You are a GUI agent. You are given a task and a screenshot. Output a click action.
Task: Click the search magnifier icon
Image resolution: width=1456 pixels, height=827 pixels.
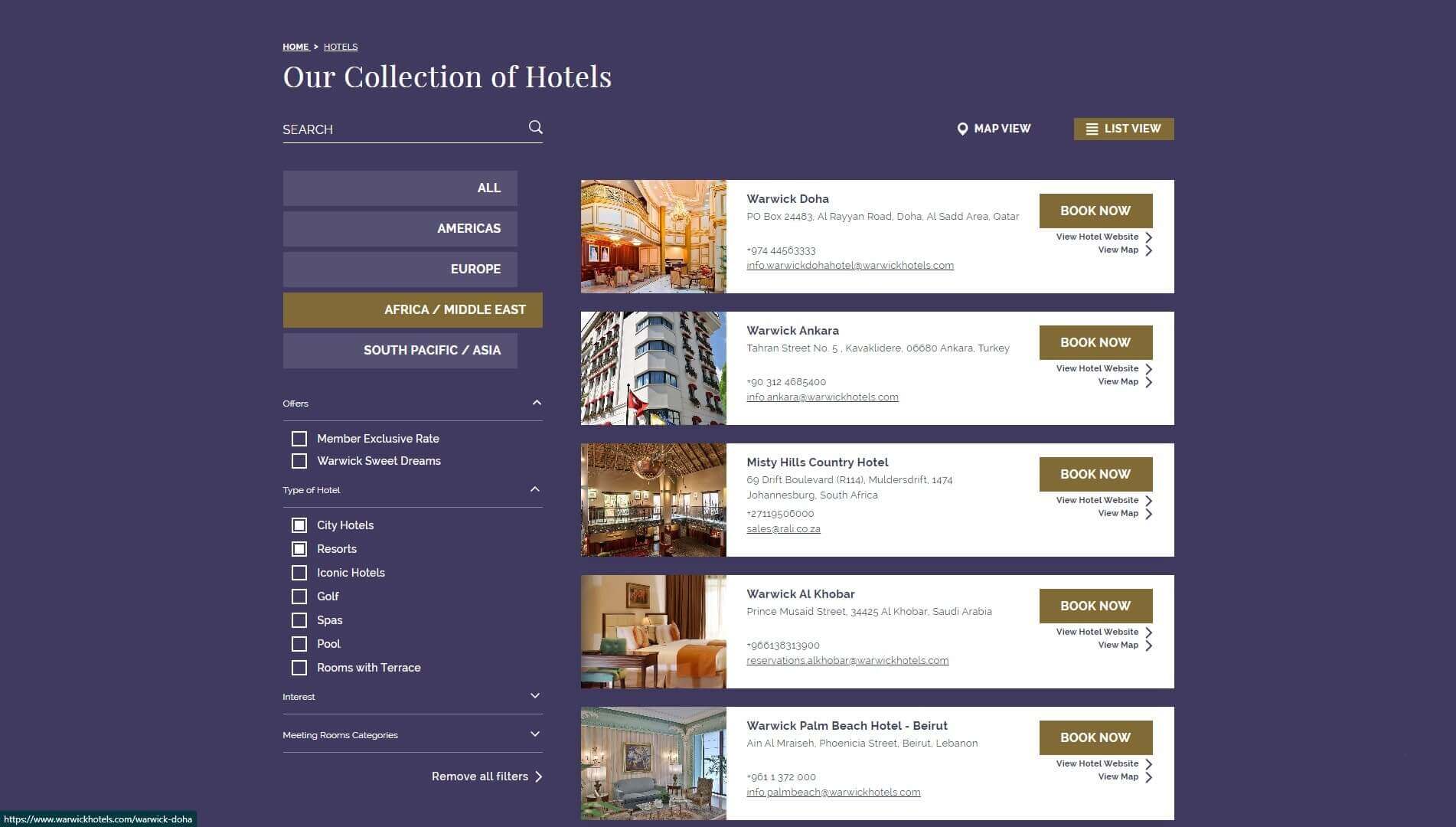pos(536,127)
